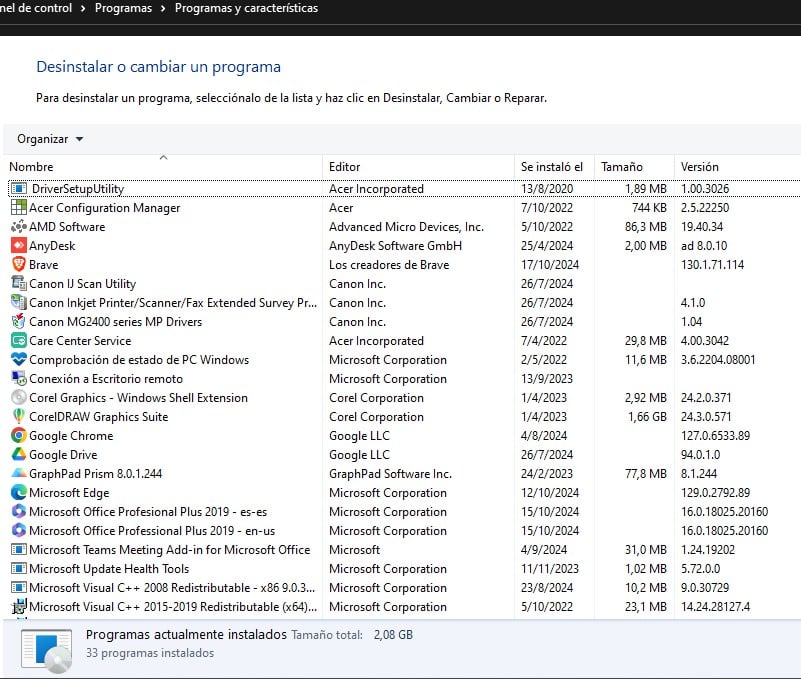Click the Canon Inkjet Extended Survey Program icon
Screen dimensions: 801x679
click(19, 302)
